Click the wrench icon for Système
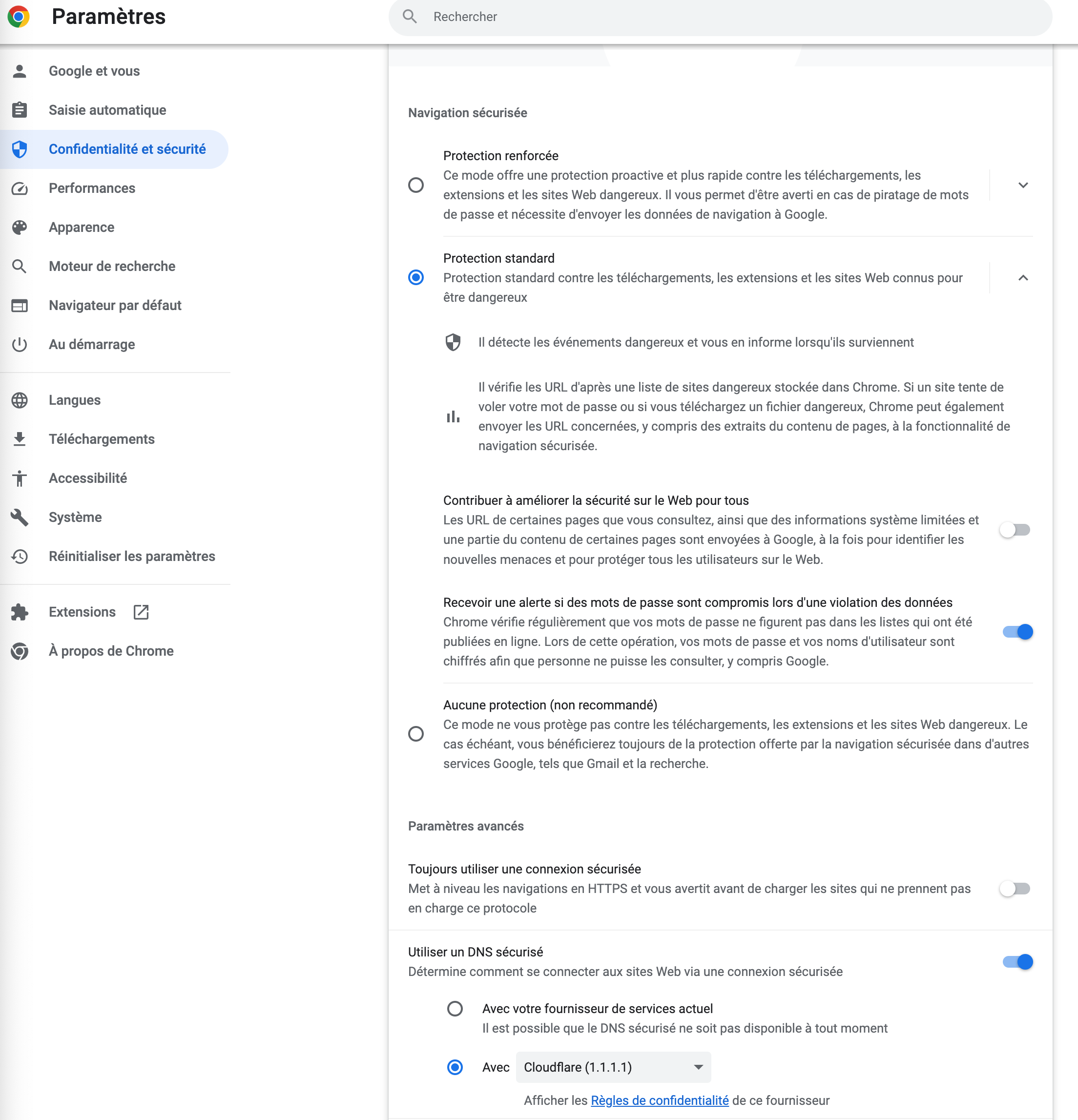The width and height of the screenshot is (1078, 1120). [20, 517]
